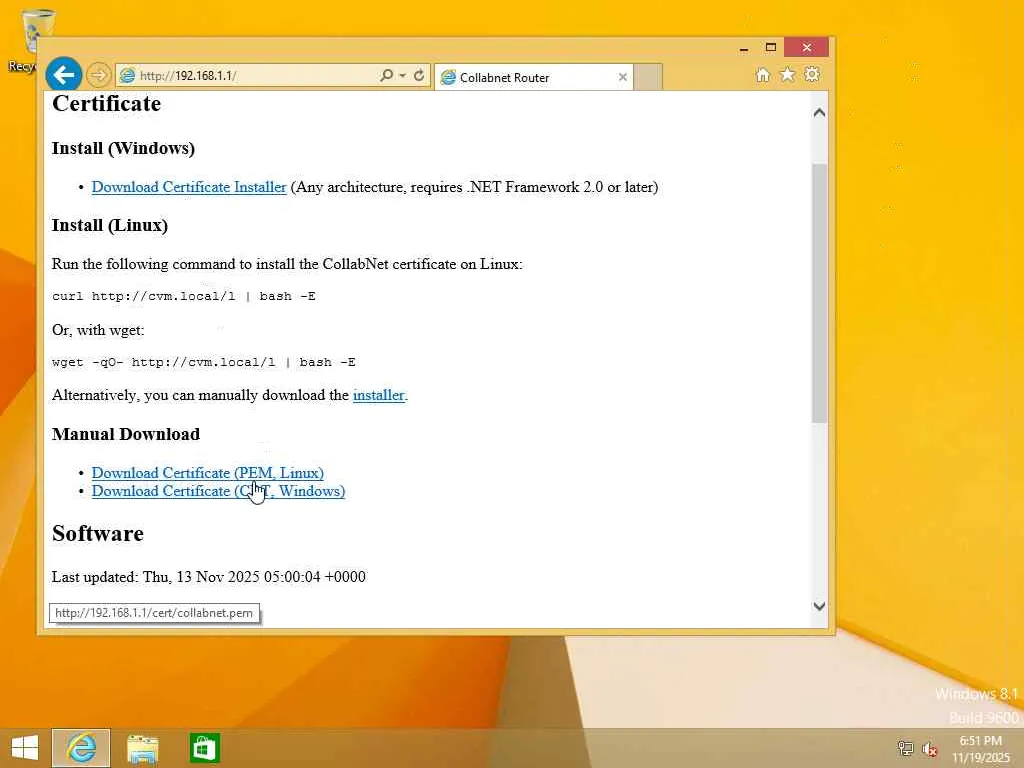
Task: Click the browser Forward arrow button
Action: 99,75
